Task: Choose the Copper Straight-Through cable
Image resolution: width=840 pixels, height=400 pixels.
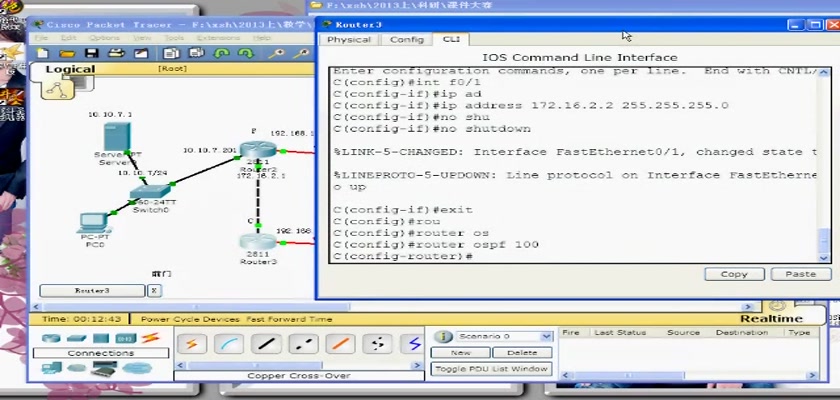Action: pyautogui.click(x=266, y=344)
